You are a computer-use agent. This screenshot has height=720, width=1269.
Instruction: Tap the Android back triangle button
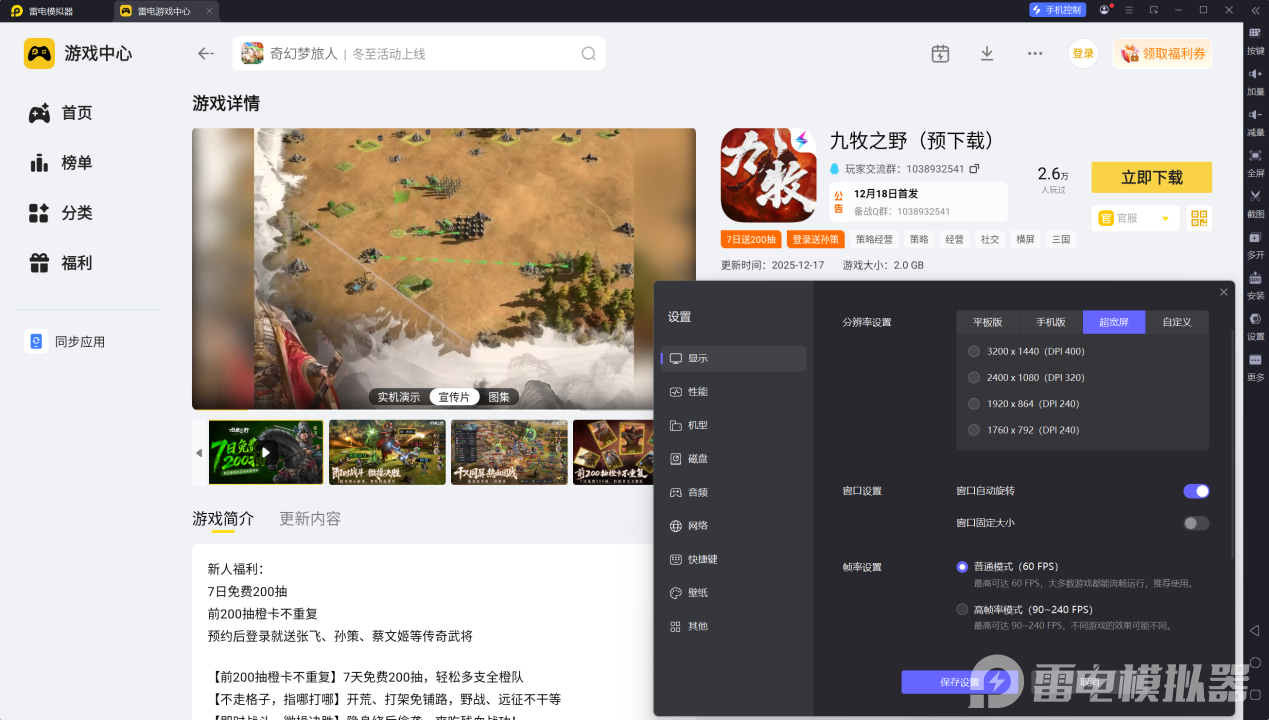click(1255, 630)
